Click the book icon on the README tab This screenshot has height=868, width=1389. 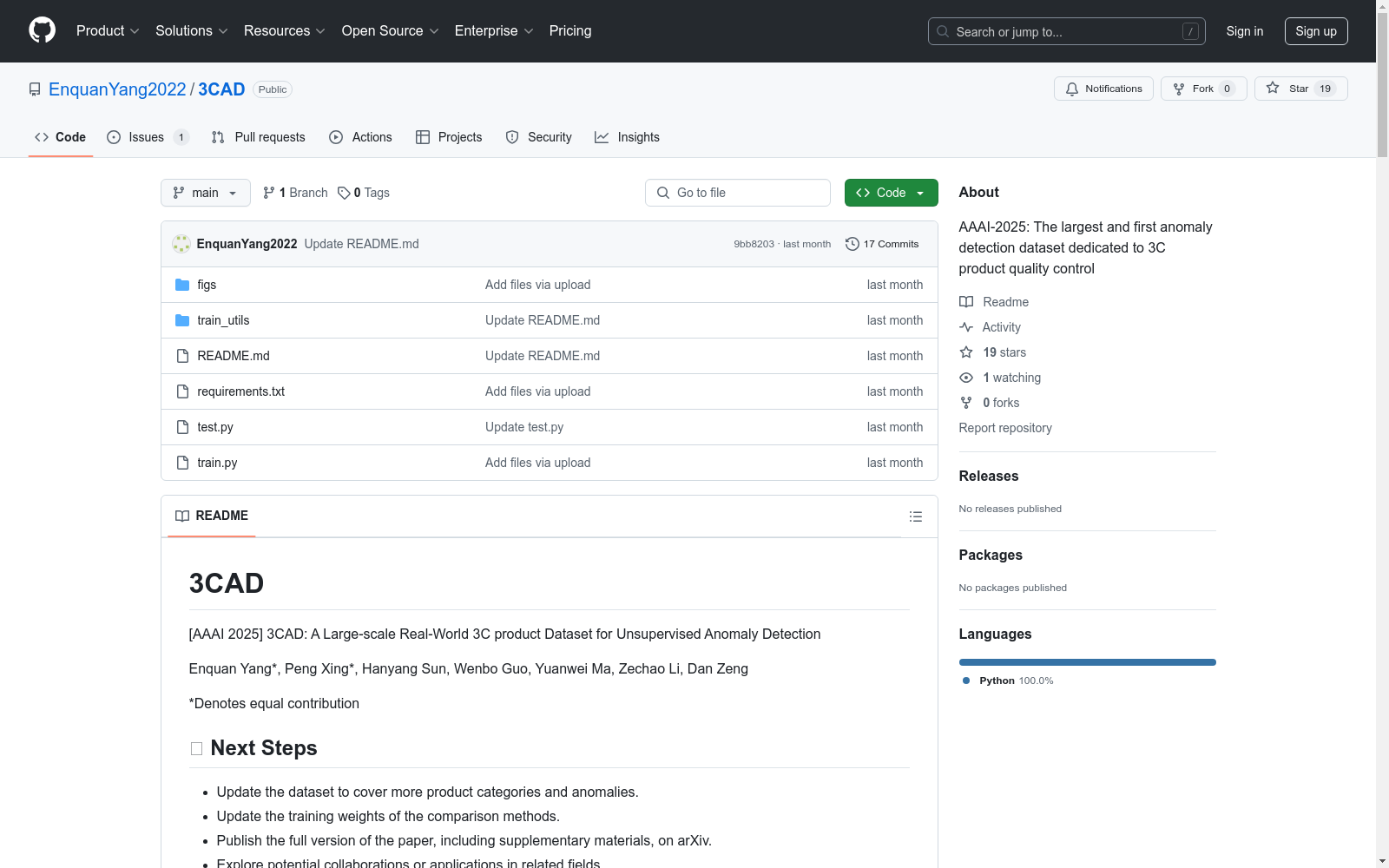pos(182,516)
